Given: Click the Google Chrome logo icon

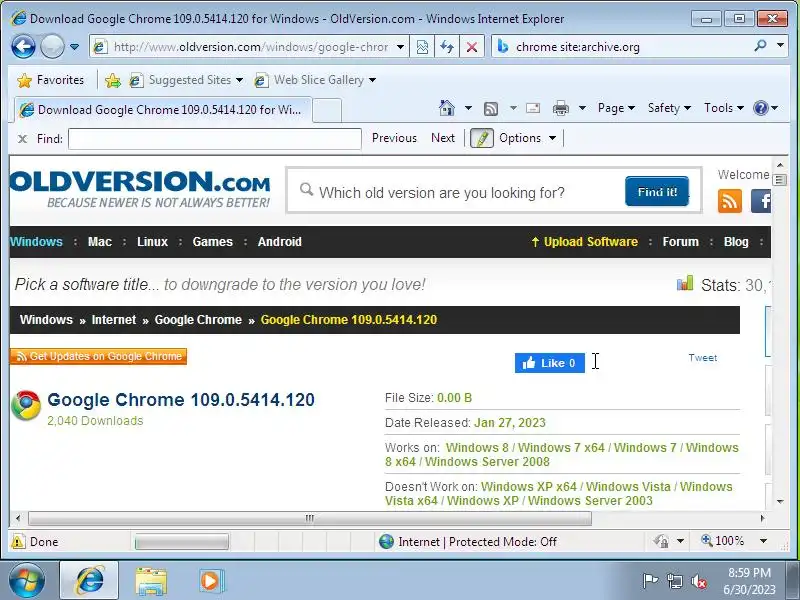Looking at the screenshot, I should tap(26, 406).
